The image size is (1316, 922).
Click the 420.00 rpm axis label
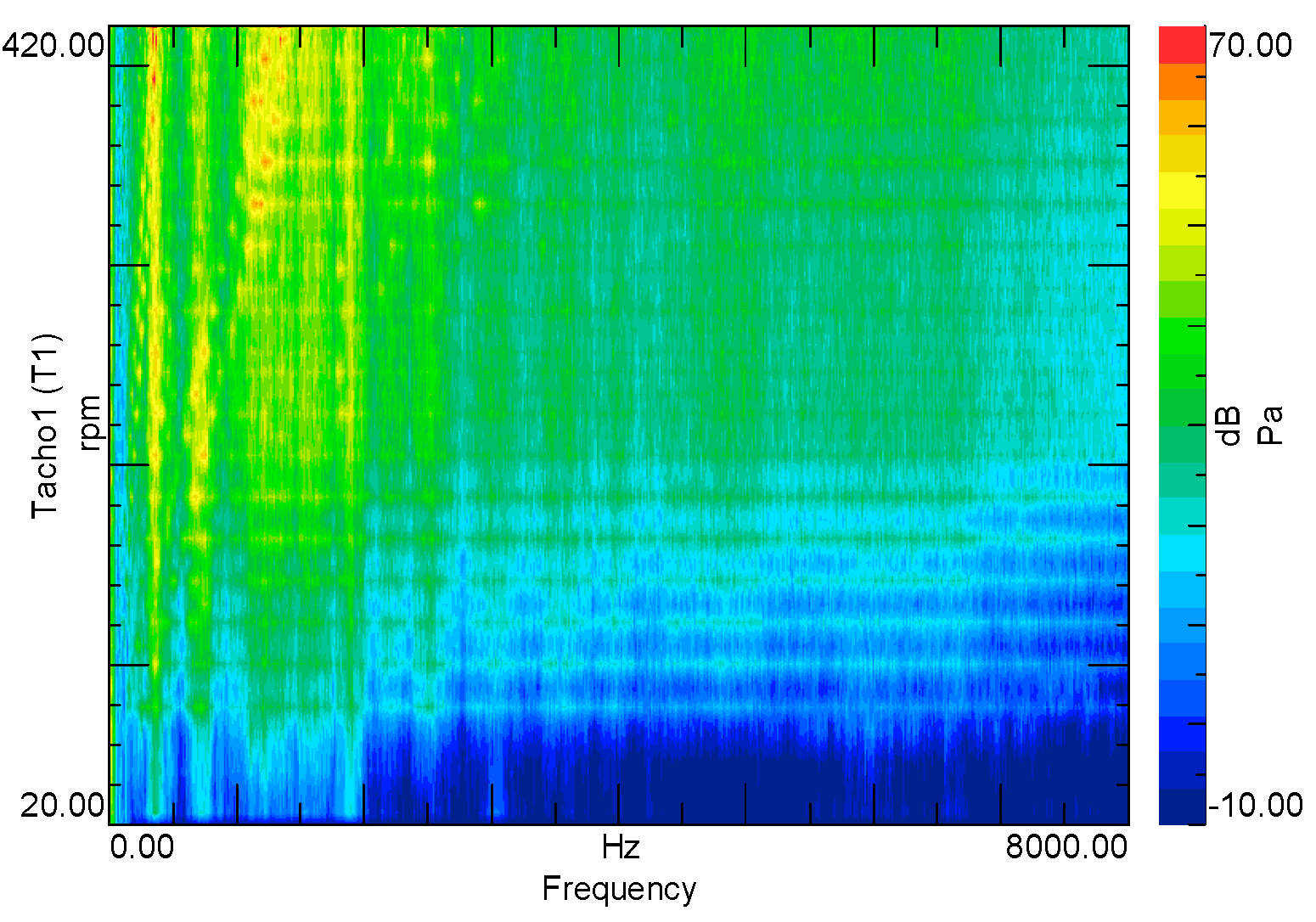pos(54,44)
